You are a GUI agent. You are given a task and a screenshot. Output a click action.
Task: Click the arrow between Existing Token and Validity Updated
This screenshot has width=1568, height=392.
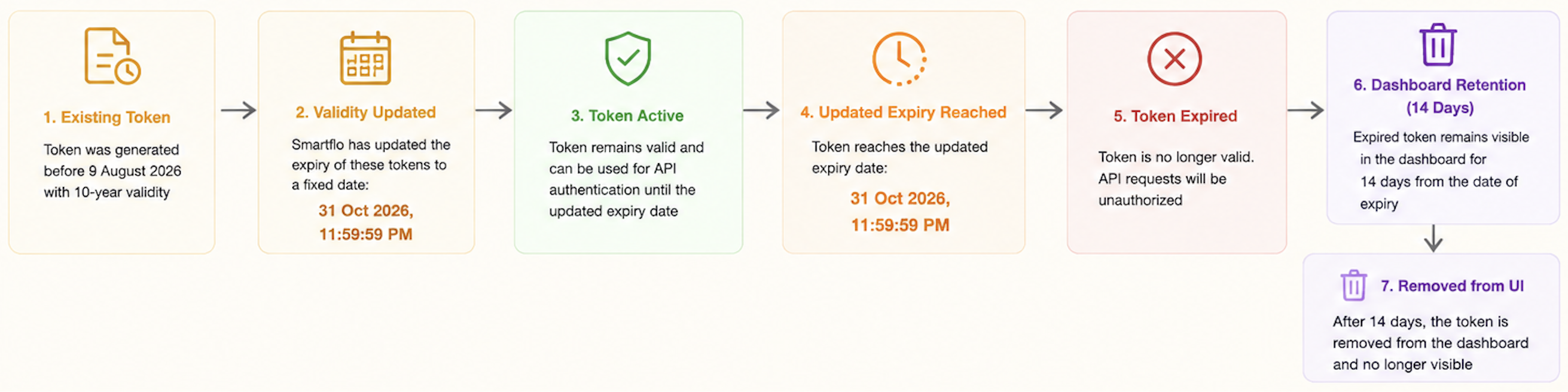pyautogui.click(x=238, y=110)
